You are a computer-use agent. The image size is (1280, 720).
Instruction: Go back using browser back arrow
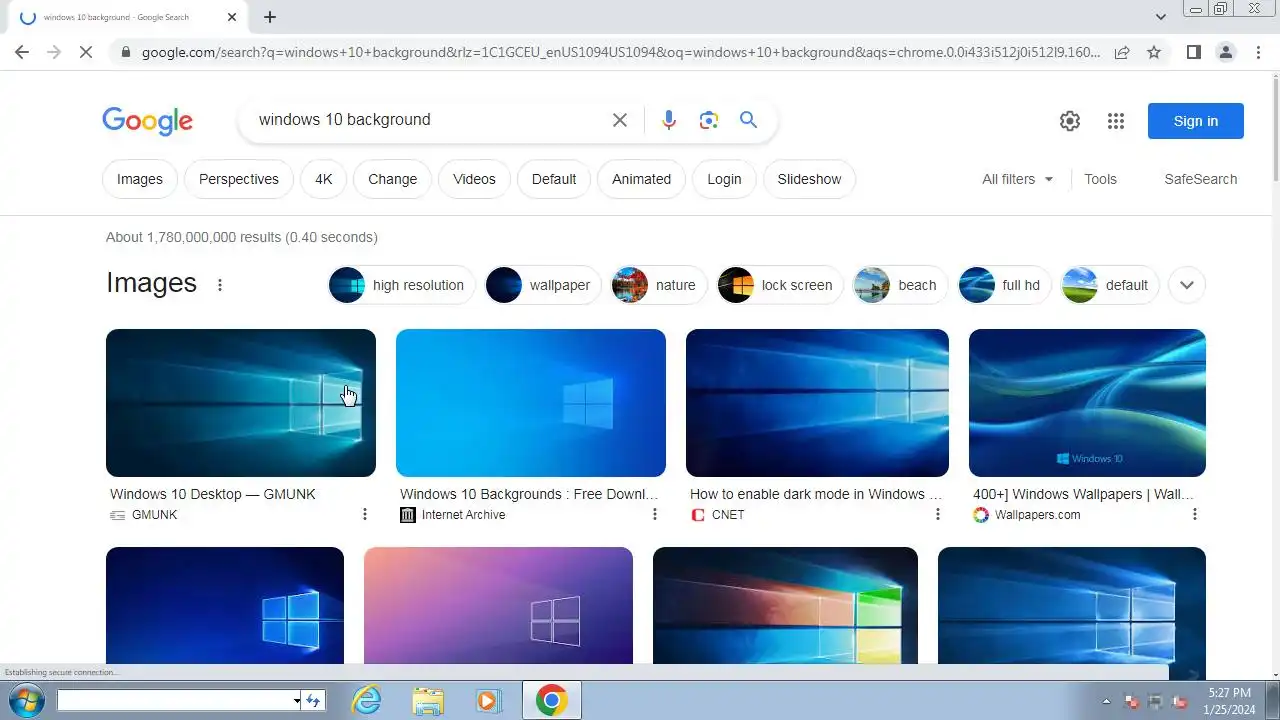click(x=22, y=52)
